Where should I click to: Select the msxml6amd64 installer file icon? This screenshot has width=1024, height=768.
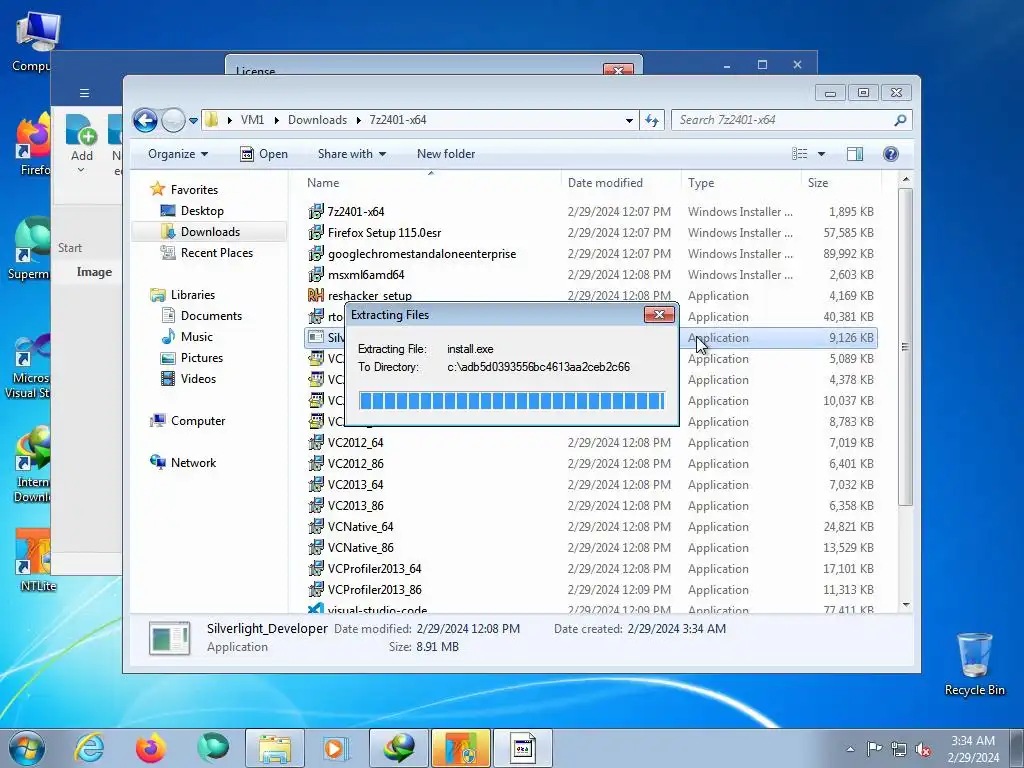tap(316, 274)
